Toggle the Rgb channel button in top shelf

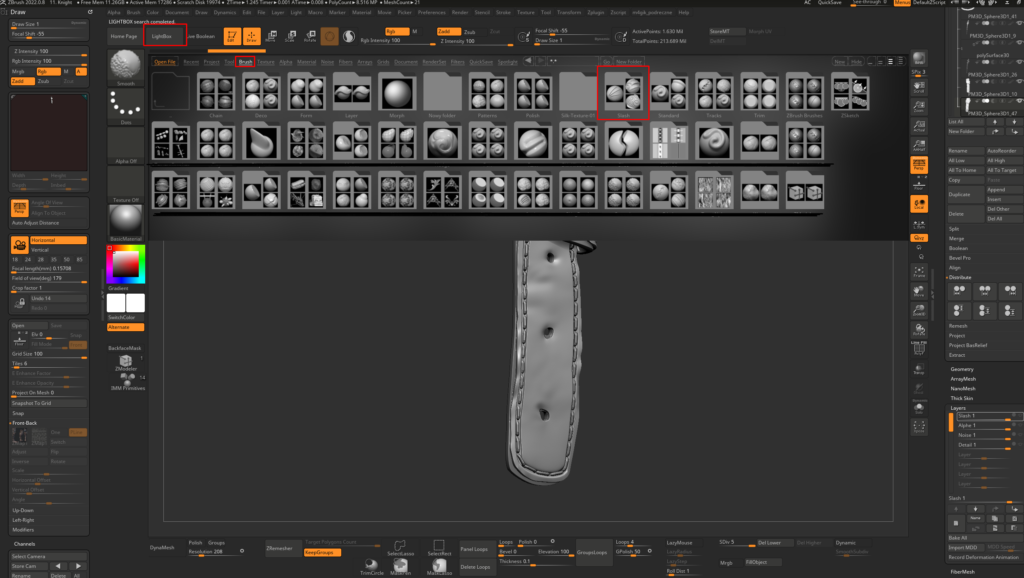[396, 31]
